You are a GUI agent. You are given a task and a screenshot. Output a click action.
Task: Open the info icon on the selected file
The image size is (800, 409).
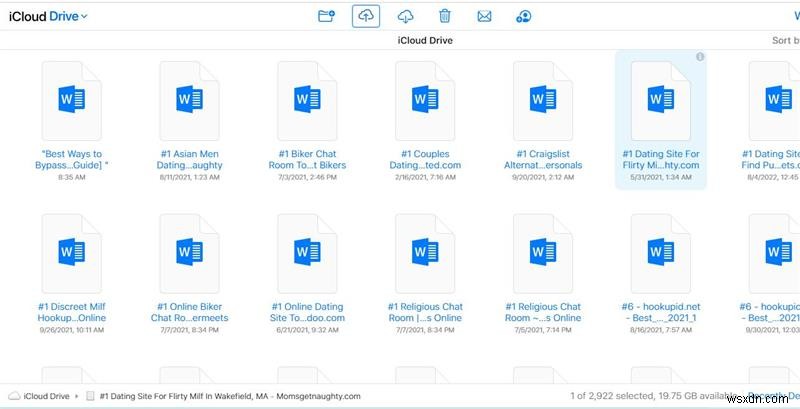[700, 57]
